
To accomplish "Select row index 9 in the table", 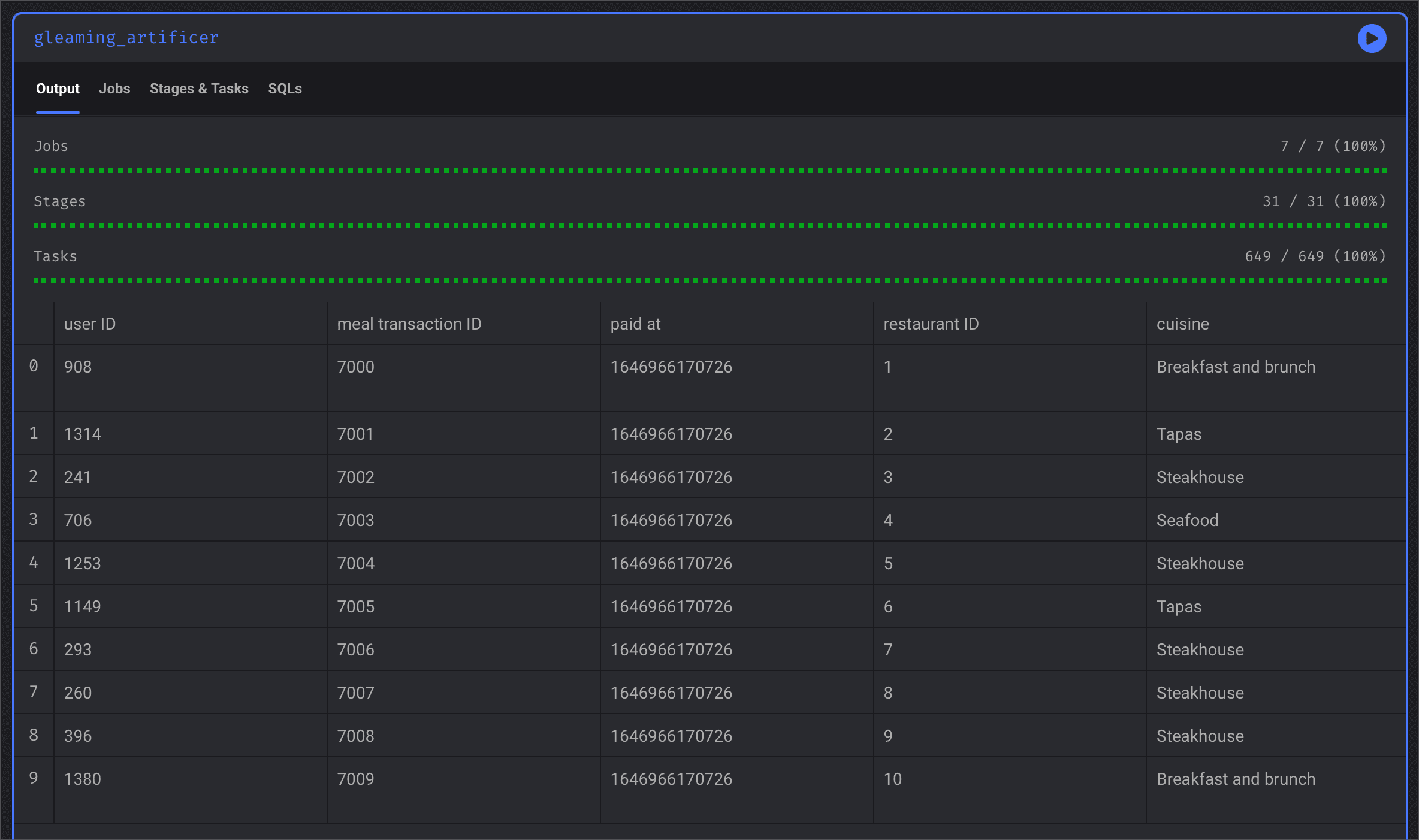I will pyautogui.click(x=34, y=778).
